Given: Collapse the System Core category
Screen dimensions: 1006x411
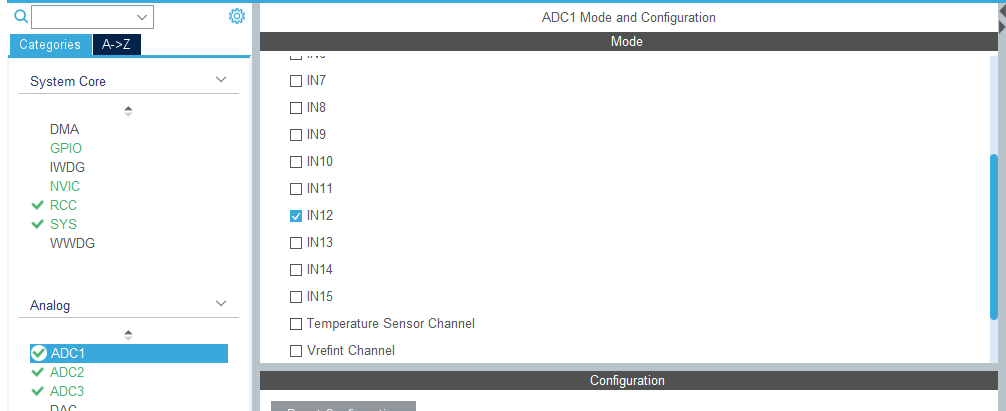Looking at the screenshot, I should (221, 80).
